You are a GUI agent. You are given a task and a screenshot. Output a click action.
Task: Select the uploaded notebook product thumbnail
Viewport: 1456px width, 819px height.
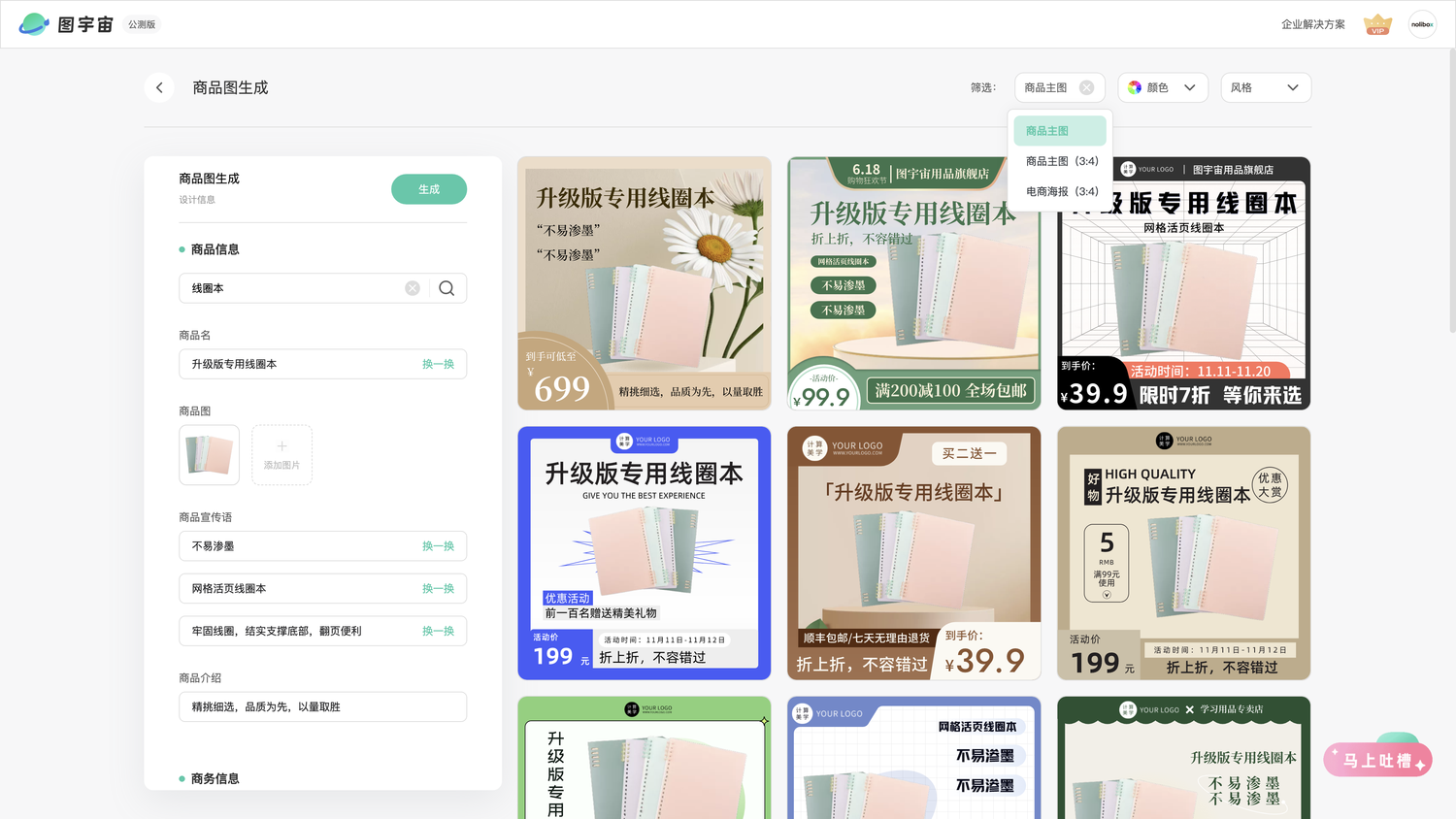[209, 455]
